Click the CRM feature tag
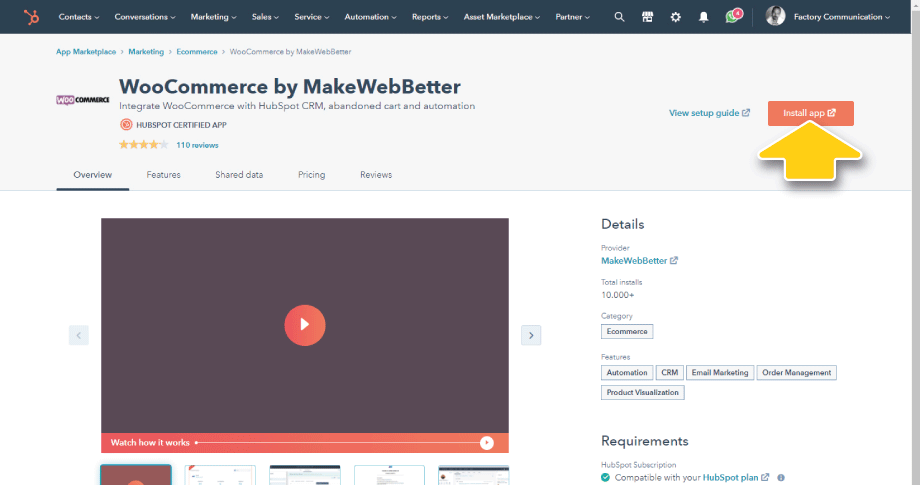Screen dimensions: 920x485 [669, 372]
